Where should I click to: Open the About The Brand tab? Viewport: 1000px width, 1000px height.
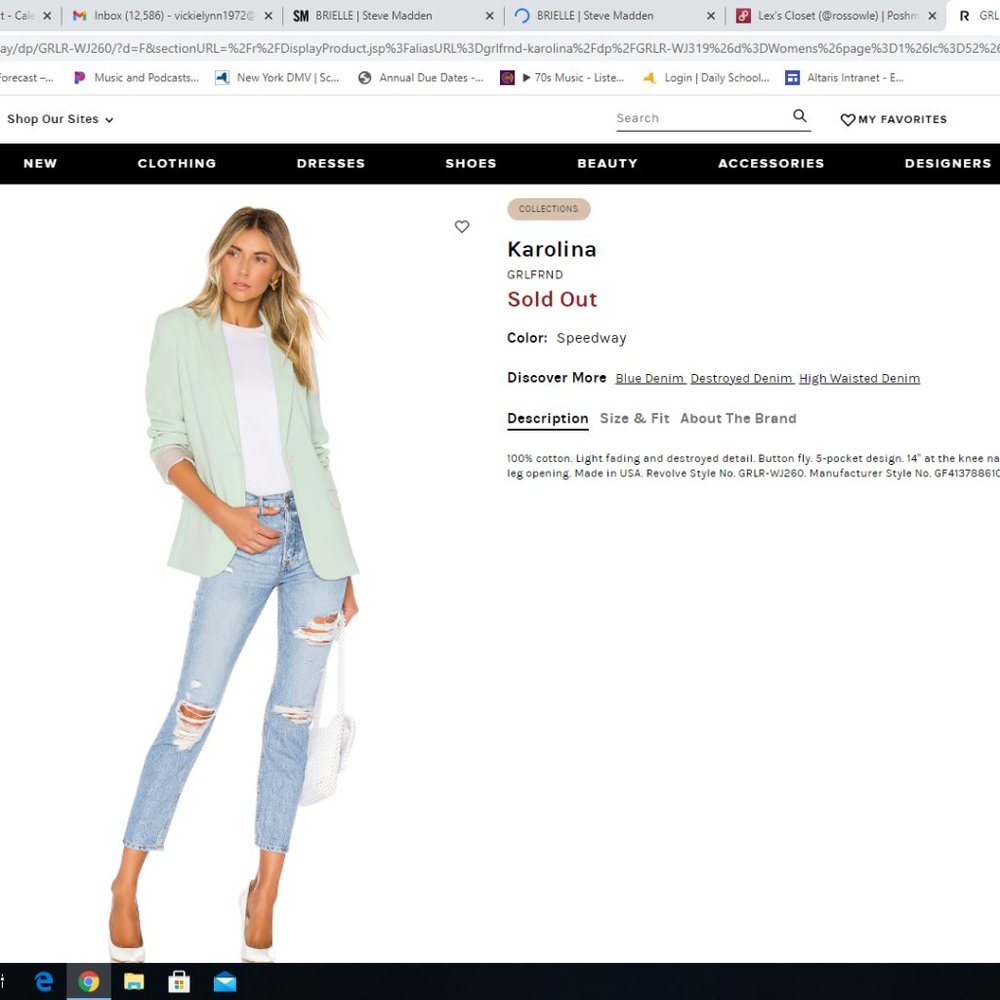coord(738,418)
